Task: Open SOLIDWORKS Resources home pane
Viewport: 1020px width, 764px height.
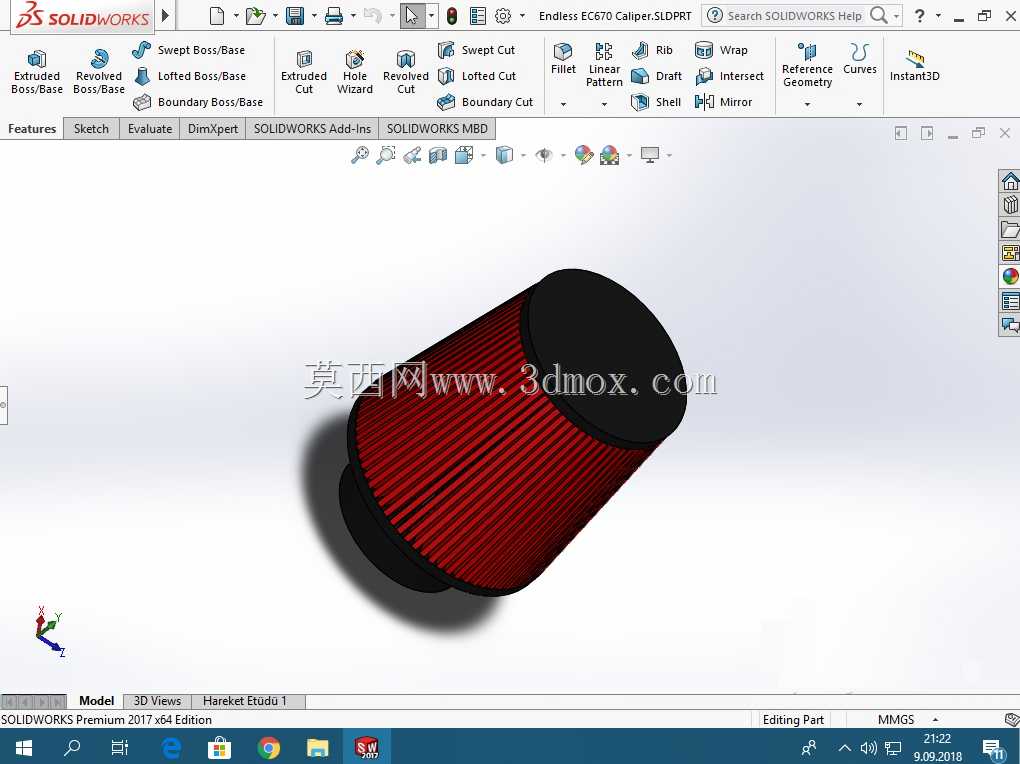Action: tap(1010, 181)
